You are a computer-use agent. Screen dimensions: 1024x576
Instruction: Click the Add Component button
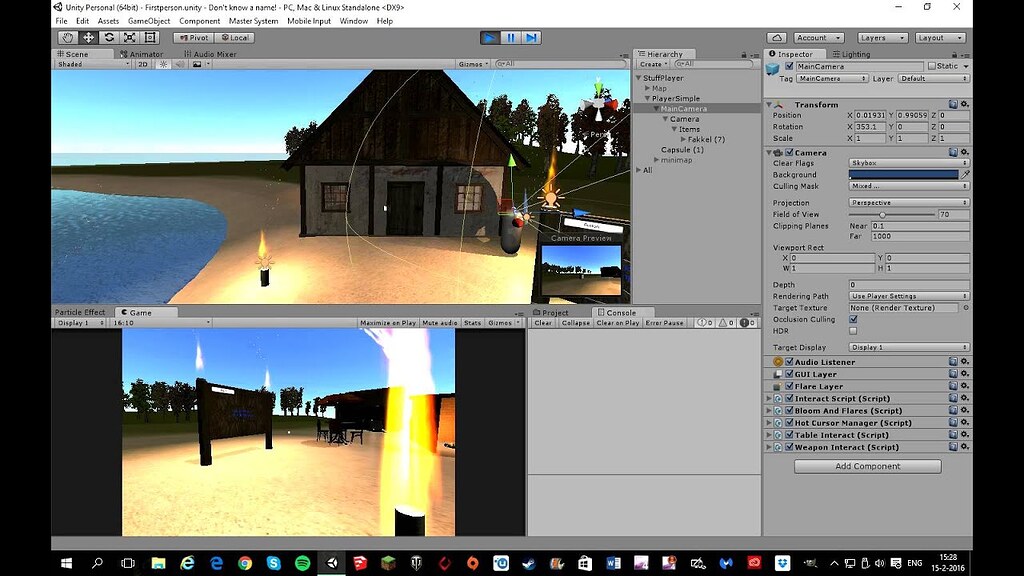866,466
